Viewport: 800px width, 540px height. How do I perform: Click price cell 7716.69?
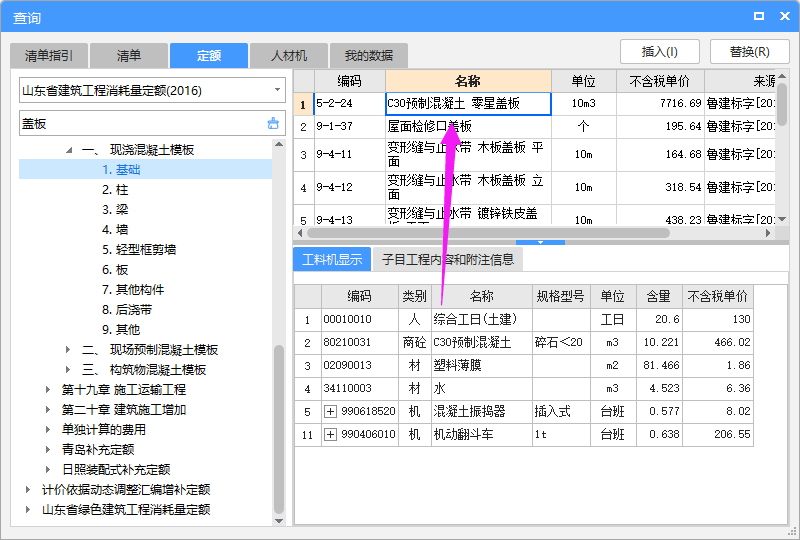660,104
